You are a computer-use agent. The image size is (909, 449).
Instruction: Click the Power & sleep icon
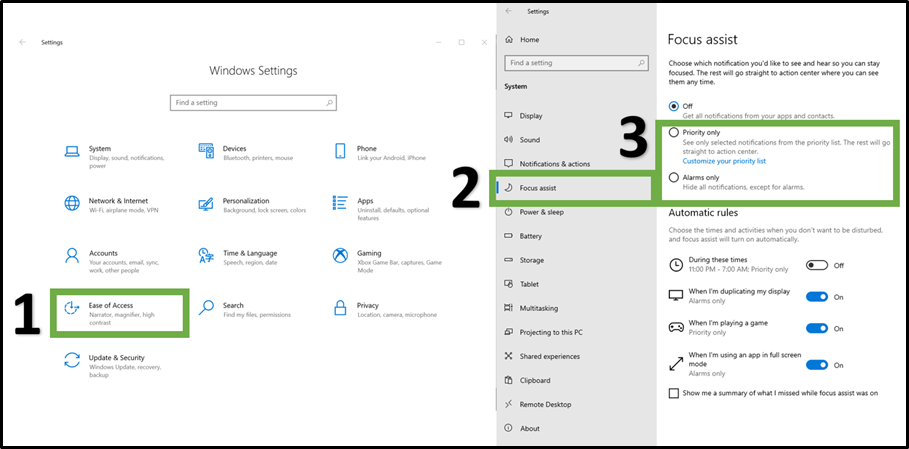pyautogui.click(x=509, y=212)
